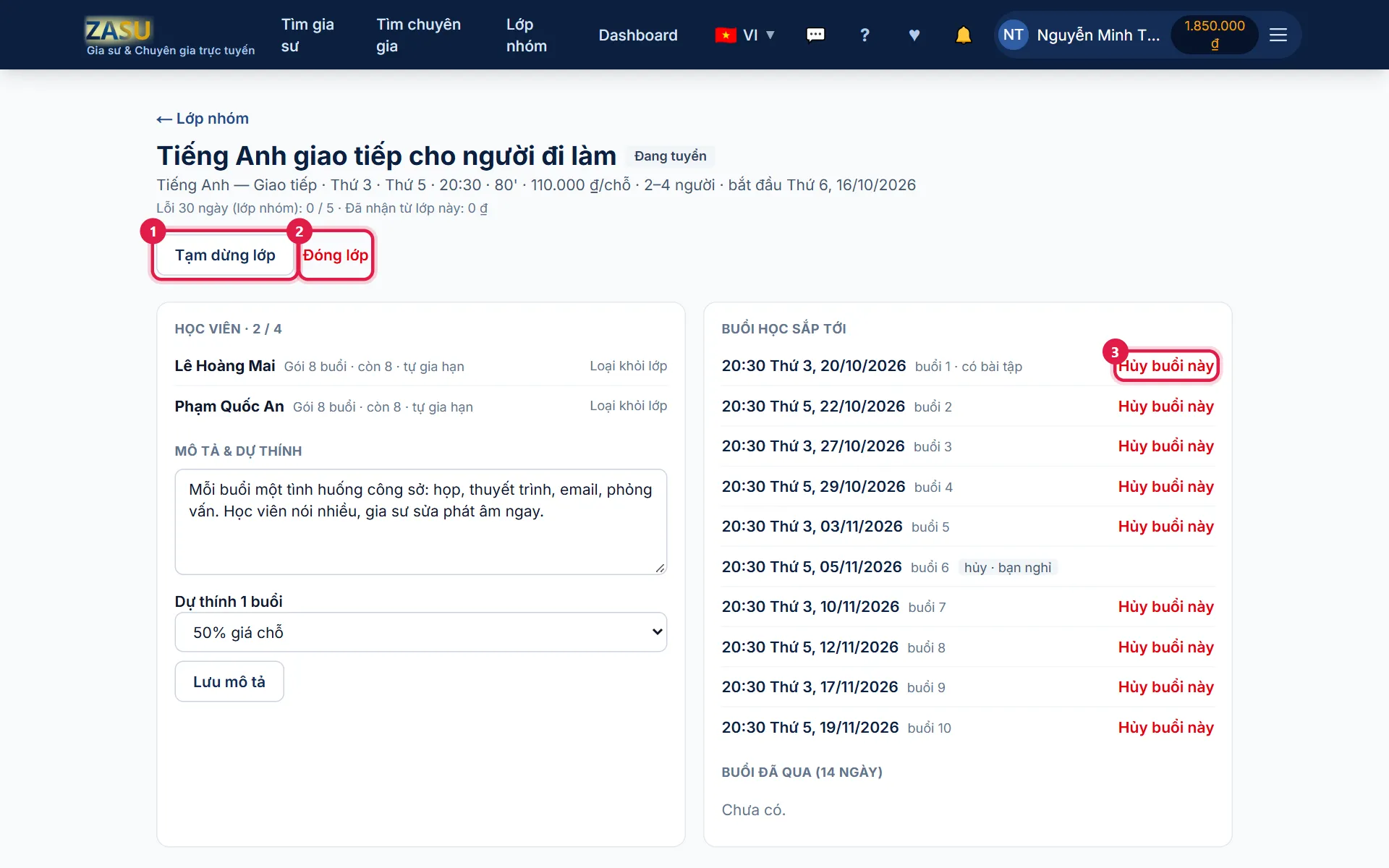Click into the class description textarea
Screen dimensions: 1389x868
click(x=421, y=522)
